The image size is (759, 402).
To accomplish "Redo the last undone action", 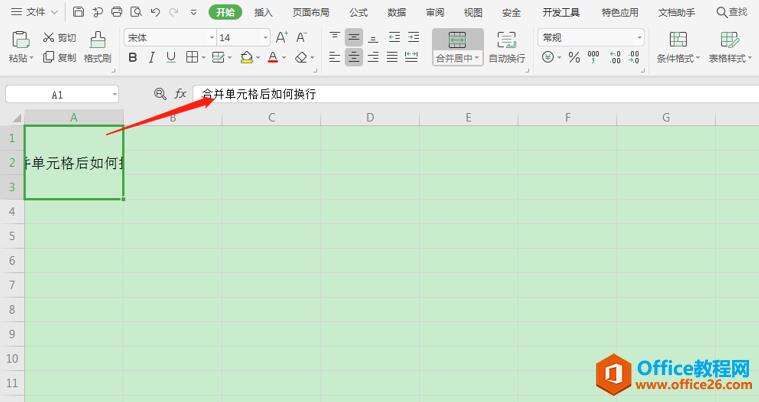I will (x=174, y=12).
